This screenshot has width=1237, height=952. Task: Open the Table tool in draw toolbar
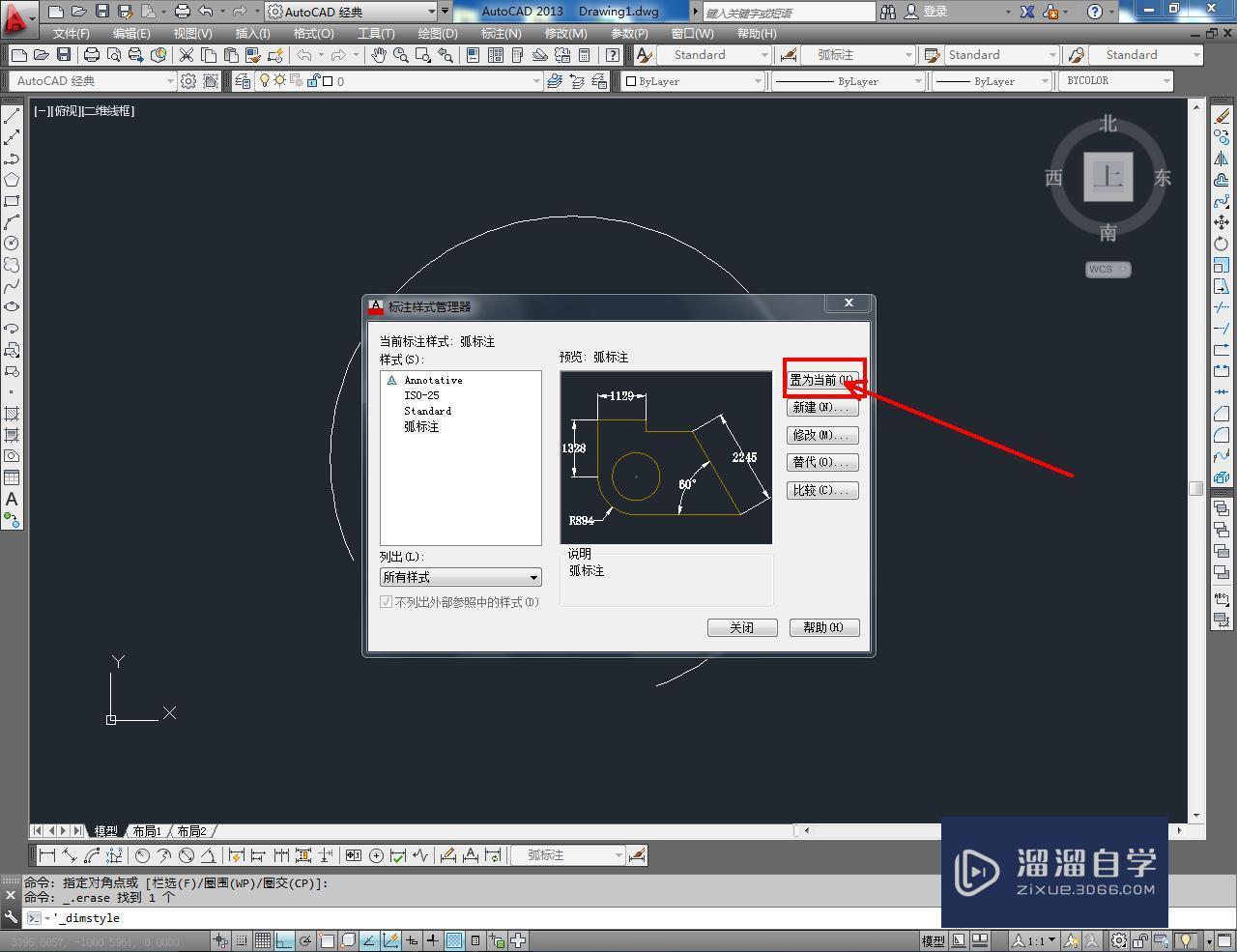(12, 477)
